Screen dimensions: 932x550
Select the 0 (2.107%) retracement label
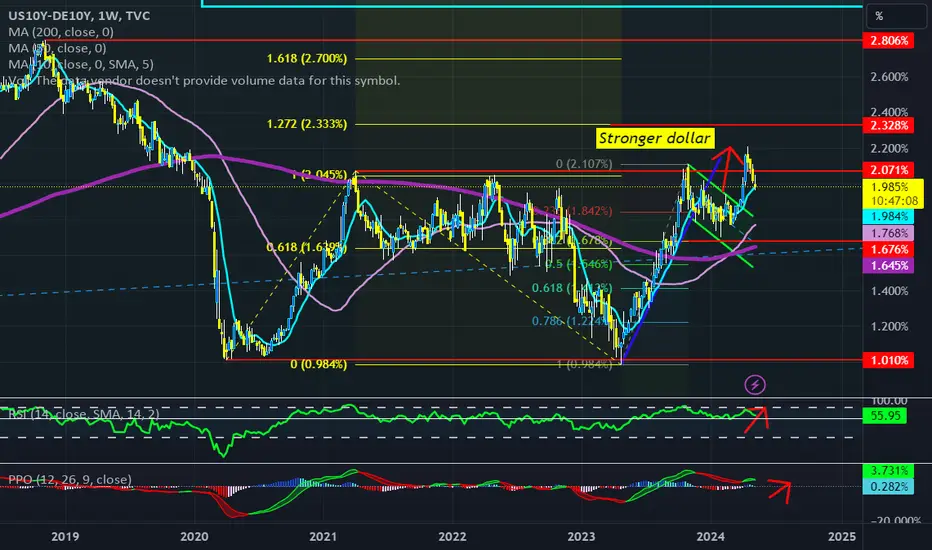pos(584,164)
